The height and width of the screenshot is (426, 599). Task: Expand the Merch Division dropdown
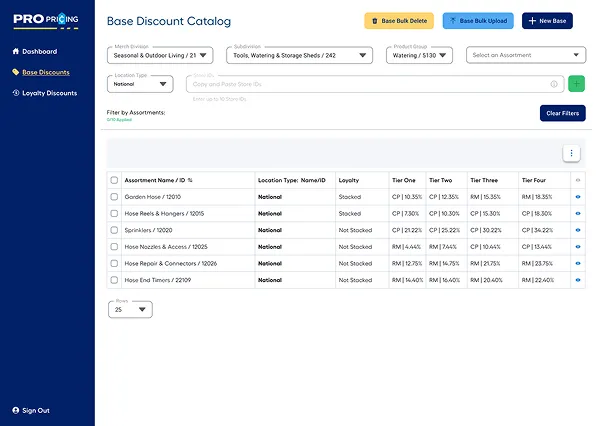tap(160, 55)
